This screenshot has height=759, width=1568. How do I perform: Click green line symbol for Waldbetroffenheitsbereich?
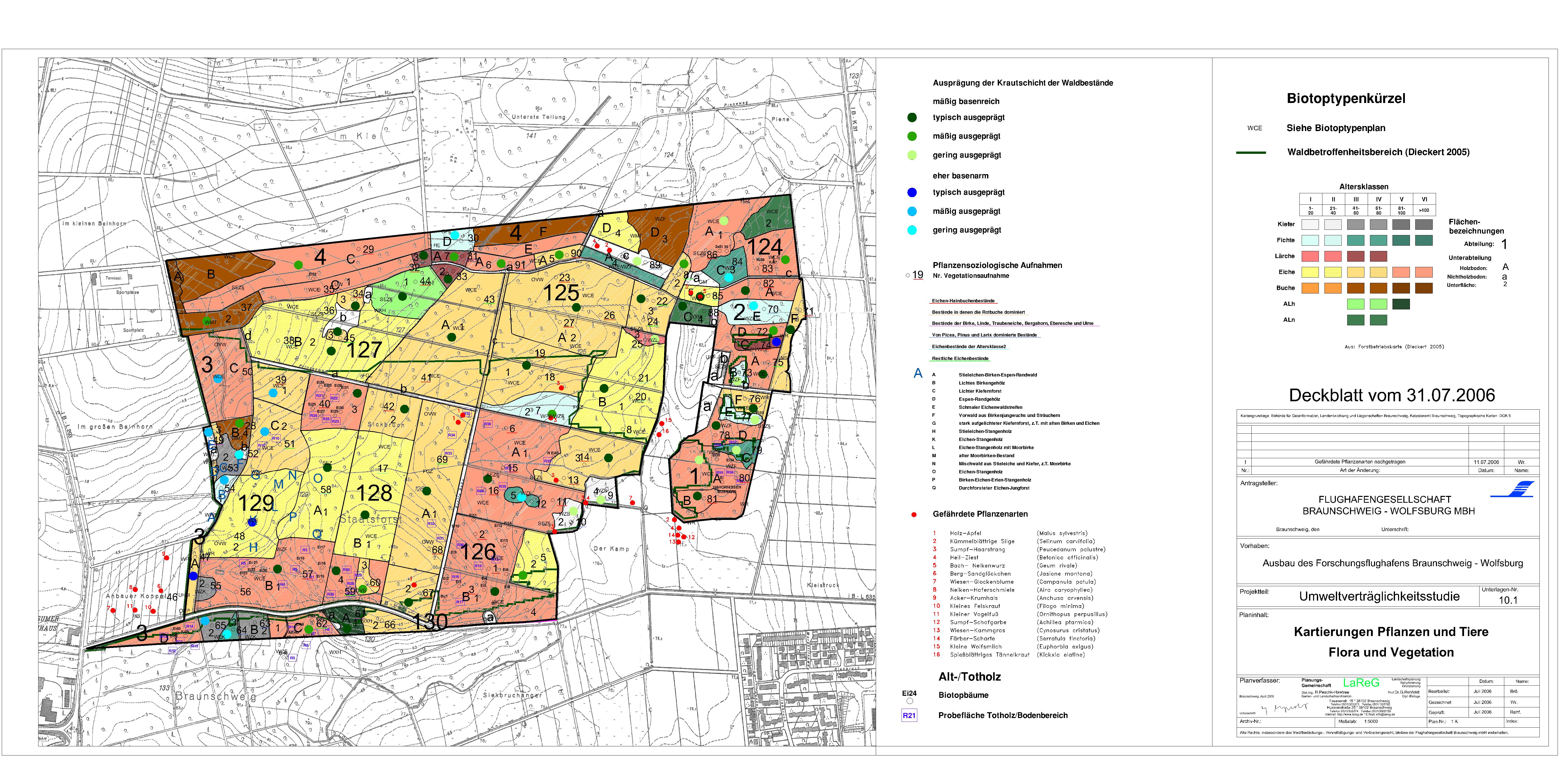click(1251, 152)
